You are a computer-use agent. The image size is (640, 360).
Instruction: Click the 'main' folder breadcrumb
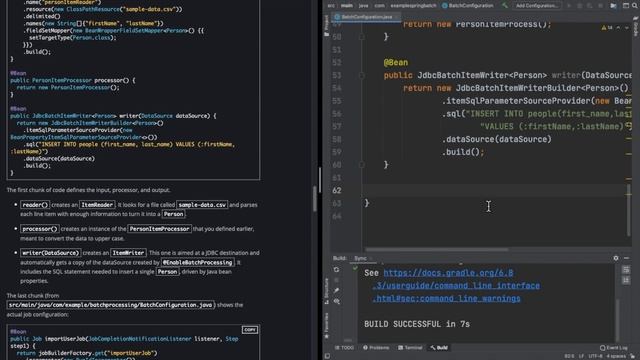click(x=347, y=6)
